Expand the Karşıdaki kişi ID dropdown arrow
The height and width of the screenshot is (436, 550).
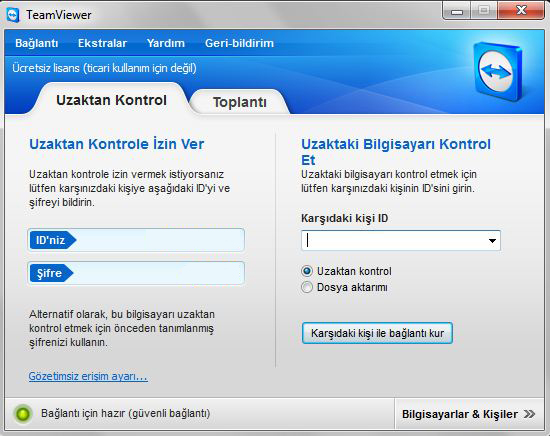(x=492, y=241)
